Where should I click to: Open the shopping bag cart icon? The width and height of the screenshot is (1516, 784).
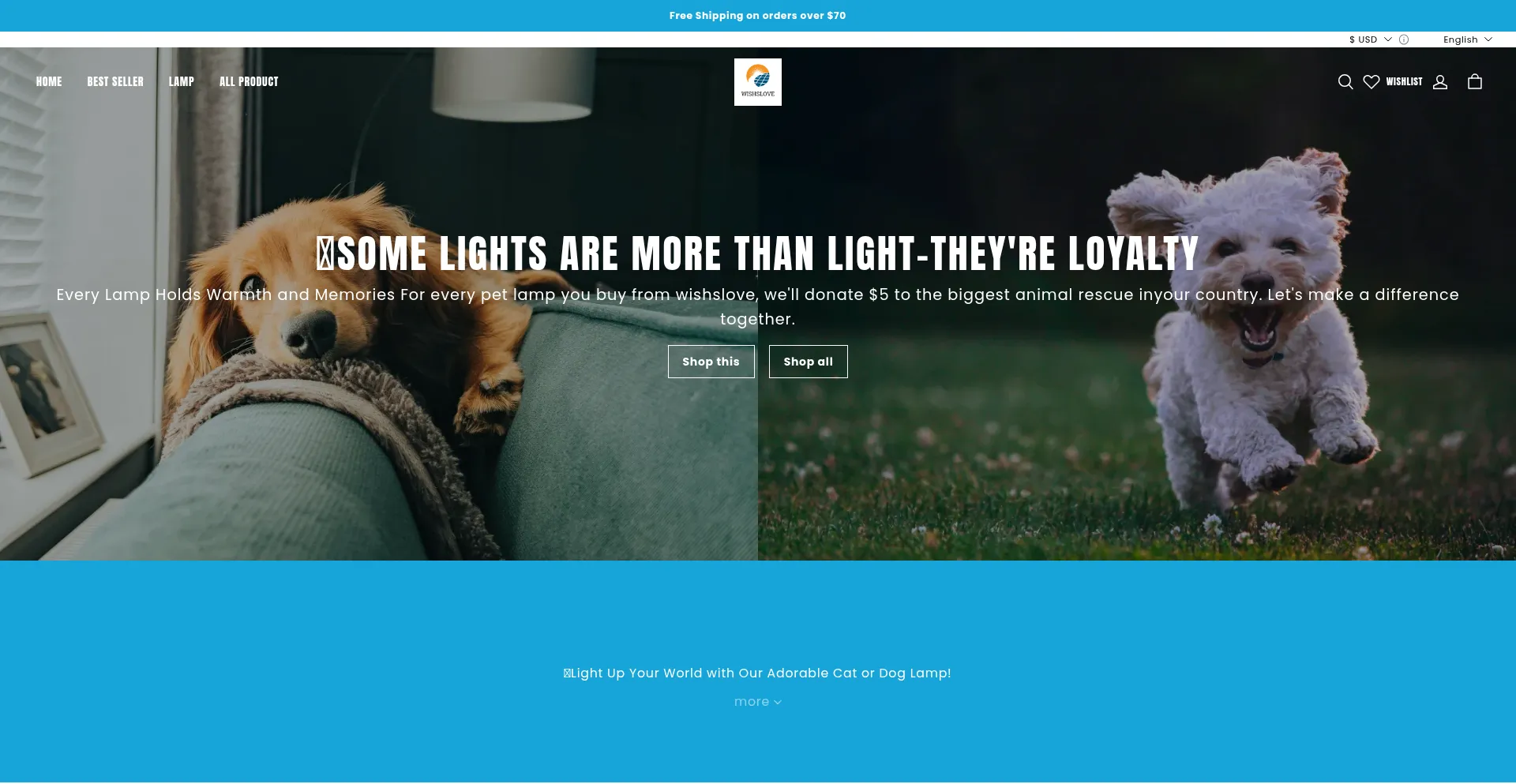click(1475, 82)
